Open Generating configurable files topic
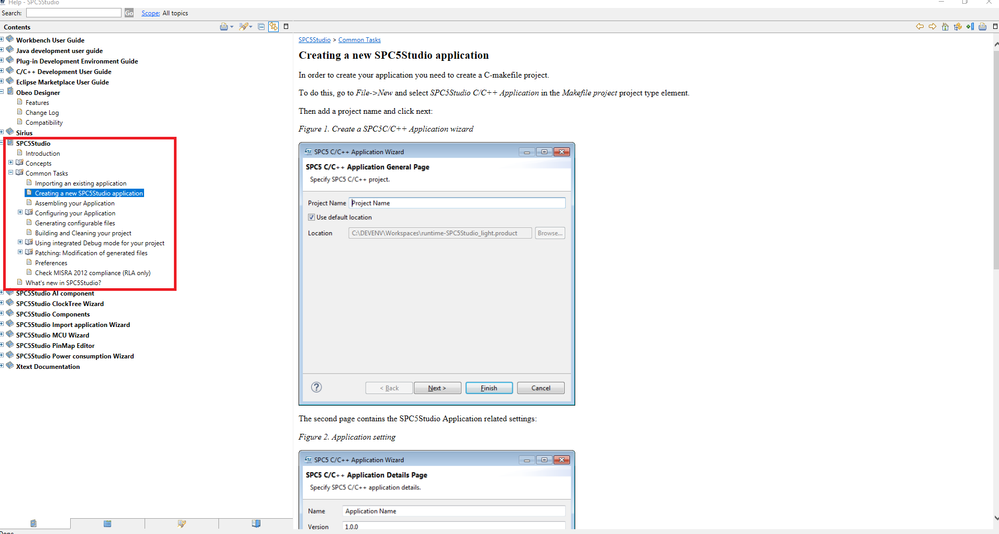This screenshot has width=999, height=534. point(75,223)
